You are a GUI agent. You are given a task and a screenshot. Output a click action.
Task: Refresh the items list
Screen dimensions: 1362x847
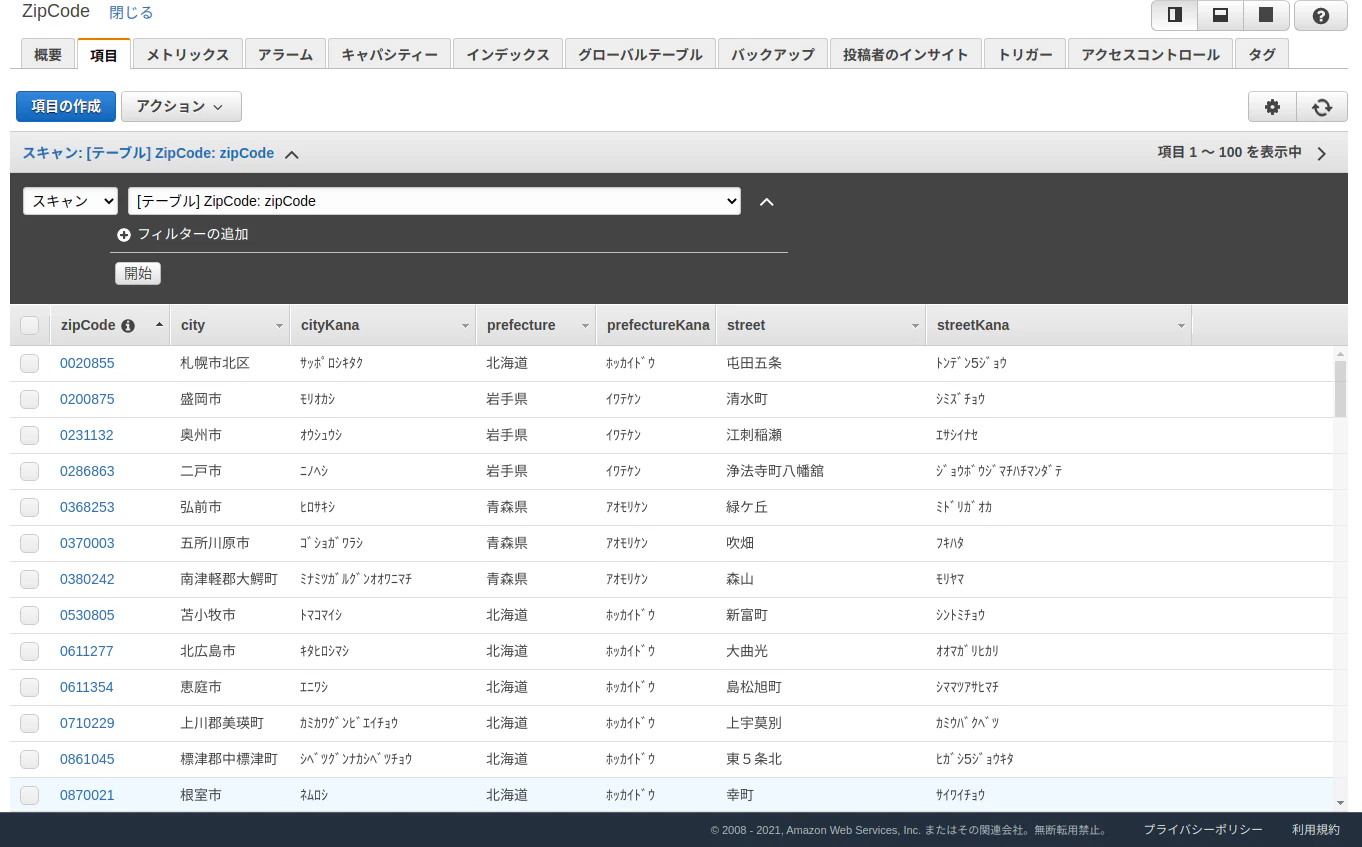click(1322, 107)
